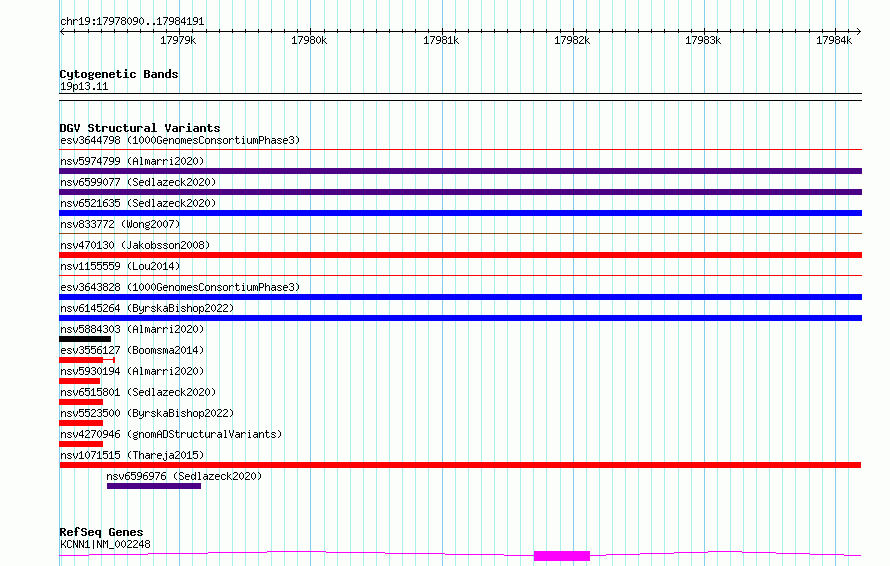Screen dimensions: 890x566
Task: Select the blue bar under esv3643828
Action: [460, 297]
